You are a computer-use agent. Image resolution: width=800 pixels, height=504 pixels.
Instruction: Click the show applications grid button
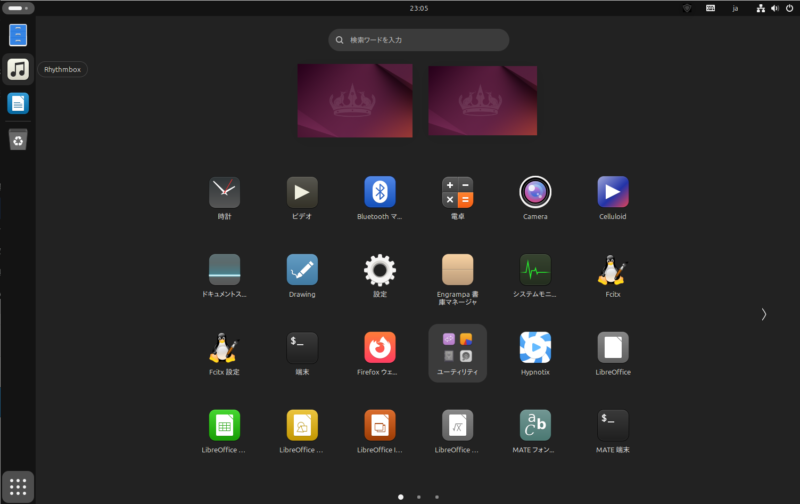[x=18, y=486]
